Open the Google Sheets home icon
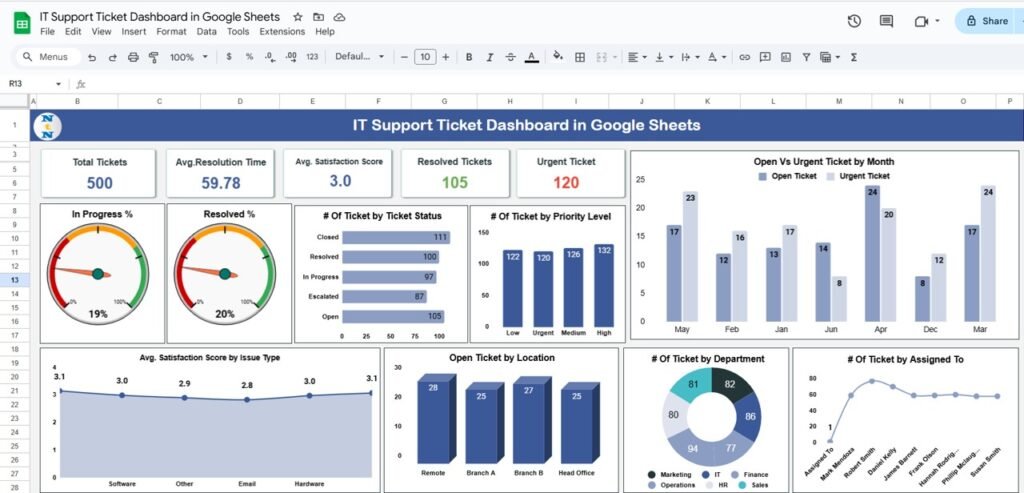The height and width of the screenshot is (493, 1024). point(22,24)
